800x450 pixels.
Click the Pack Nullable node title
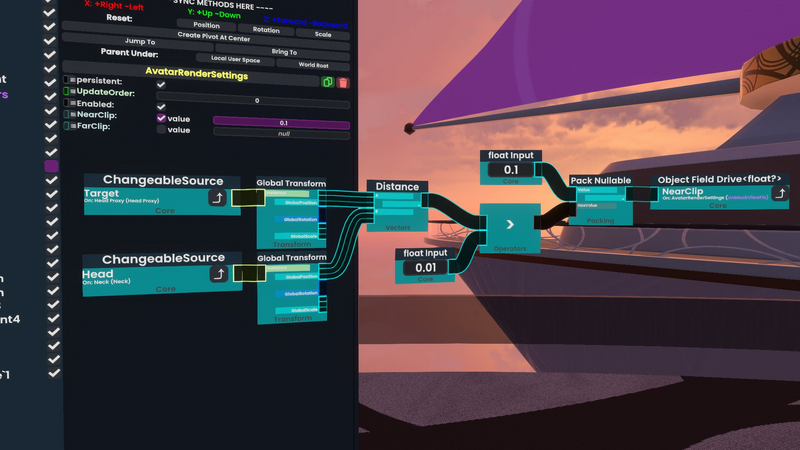[601, 181]
